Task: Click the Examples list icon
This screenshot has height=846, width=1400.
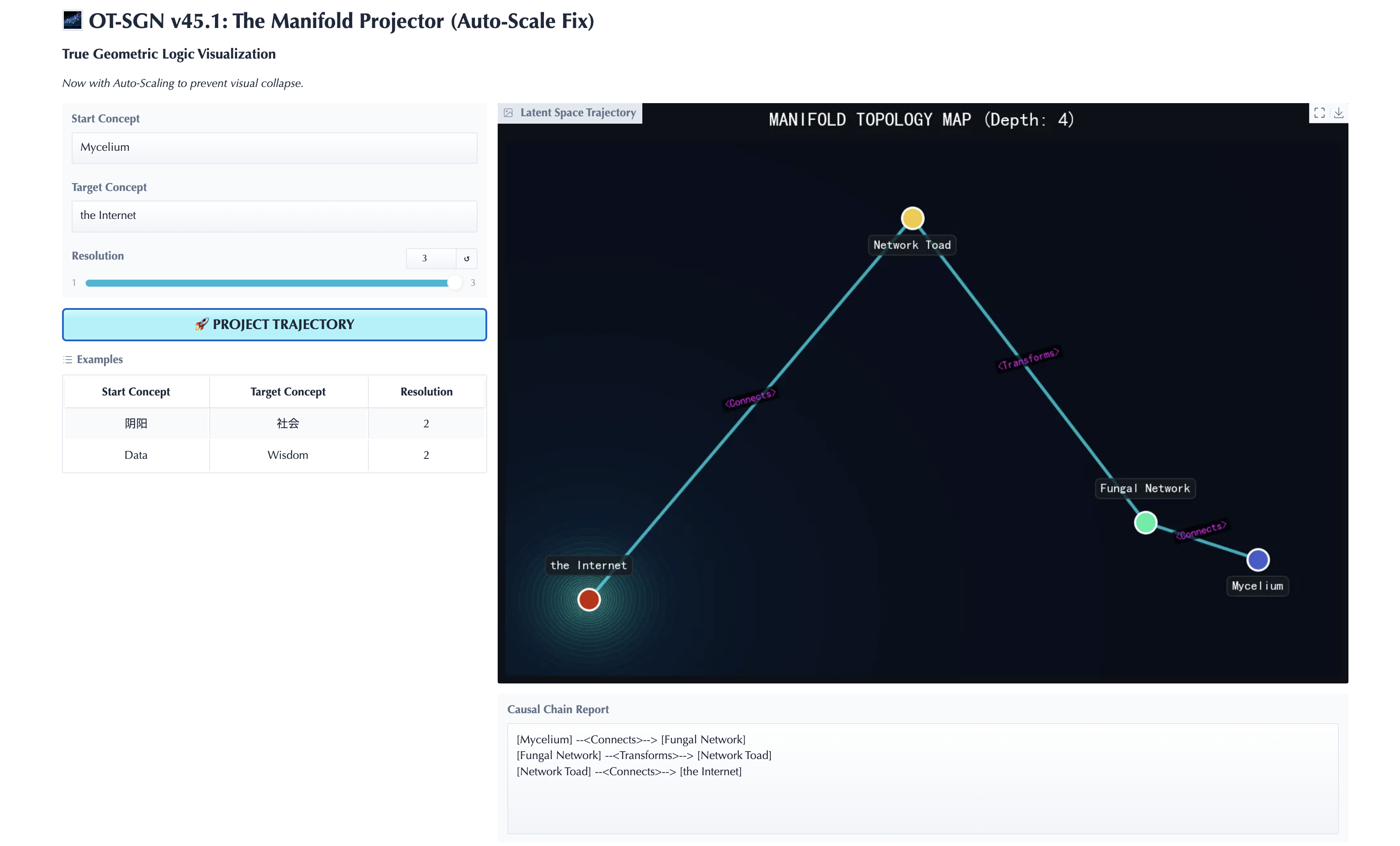Action: (x=68, y=360)
